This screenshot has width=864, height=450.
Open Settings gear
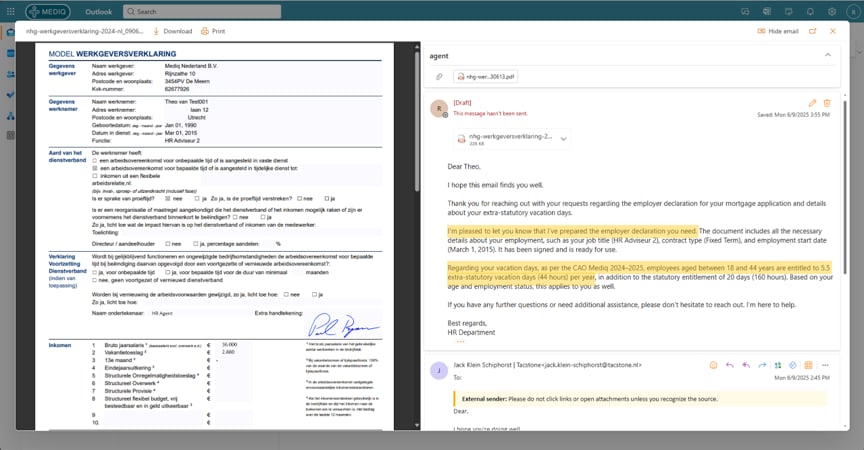pos(831,12)
